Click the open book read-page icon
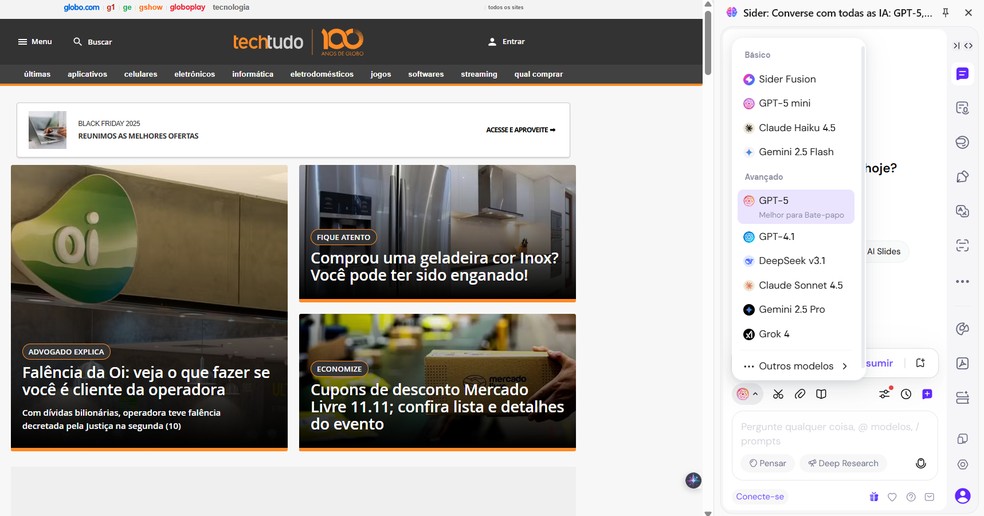 (821, 394)
